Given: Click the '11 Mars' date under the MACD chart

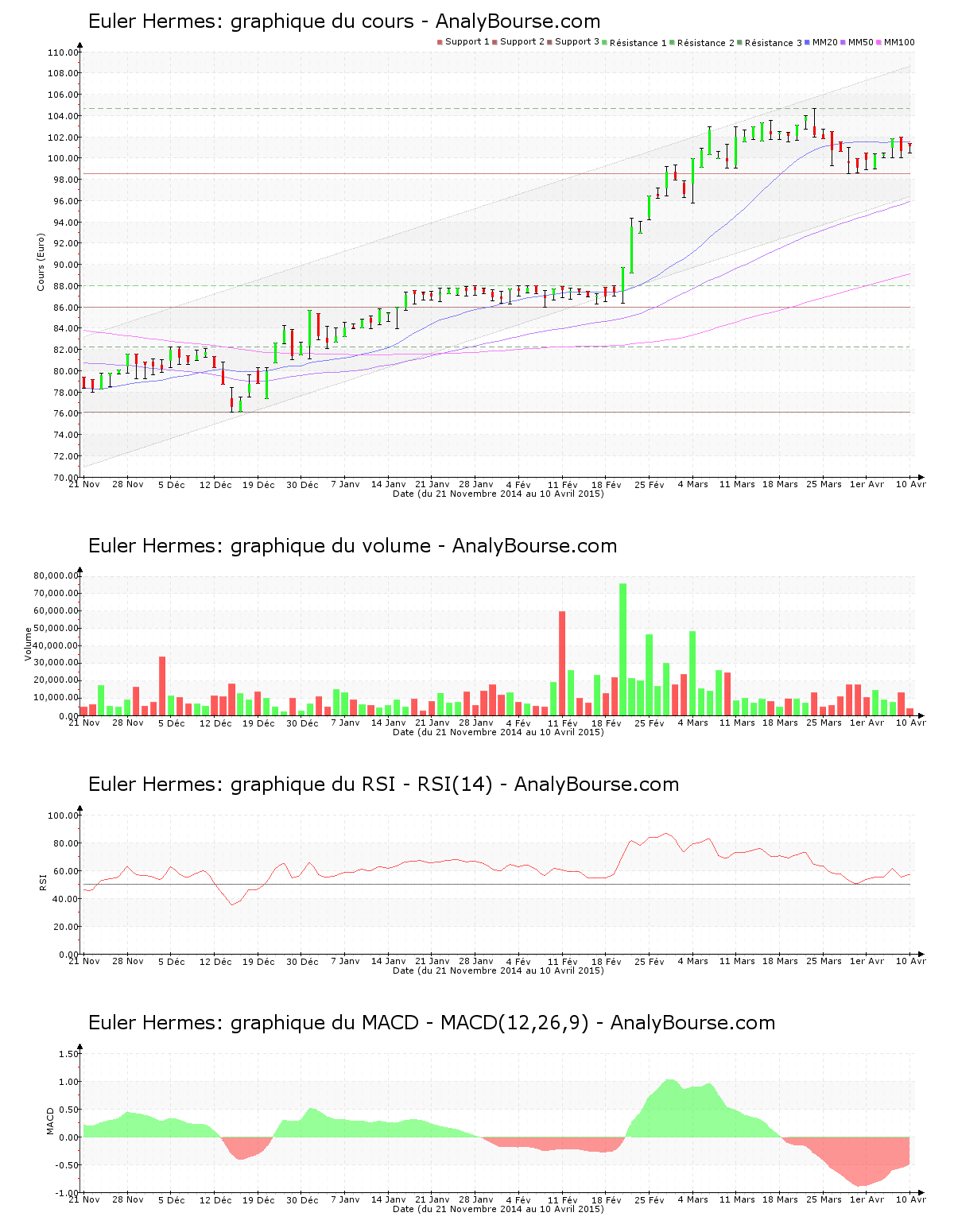Looking at the screenshot, I should (737, 1199).
